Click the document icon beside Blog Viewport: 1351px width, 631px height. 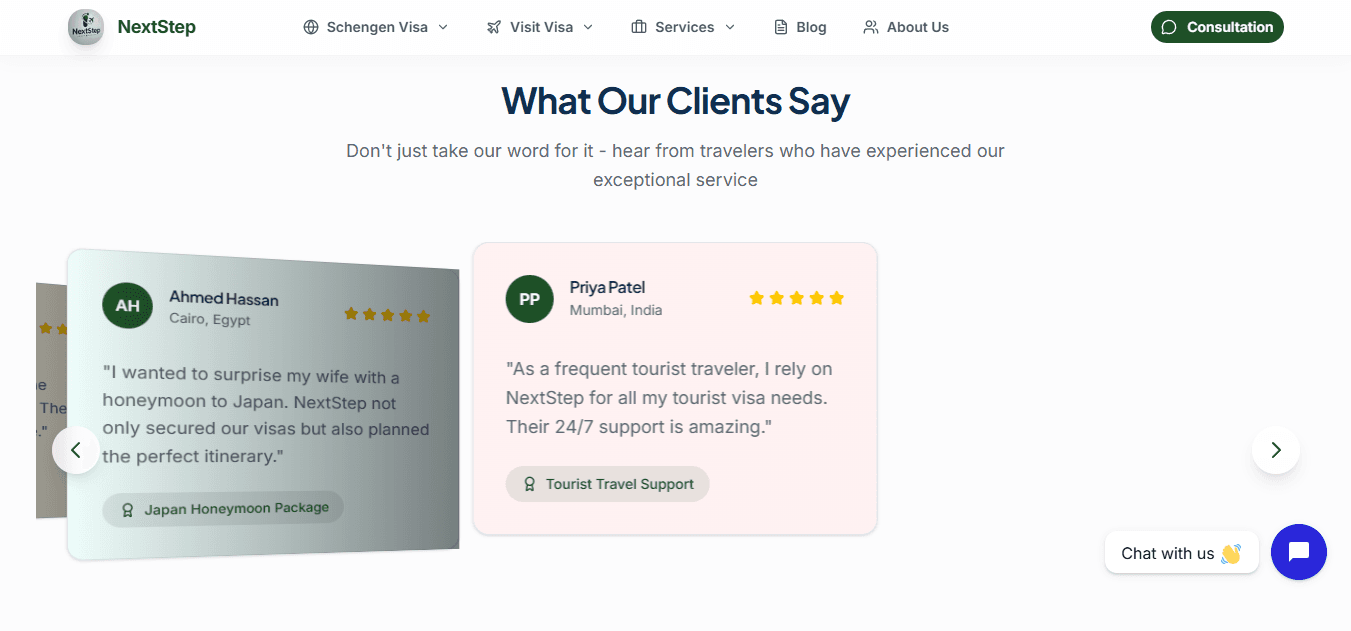pos(781,27)
